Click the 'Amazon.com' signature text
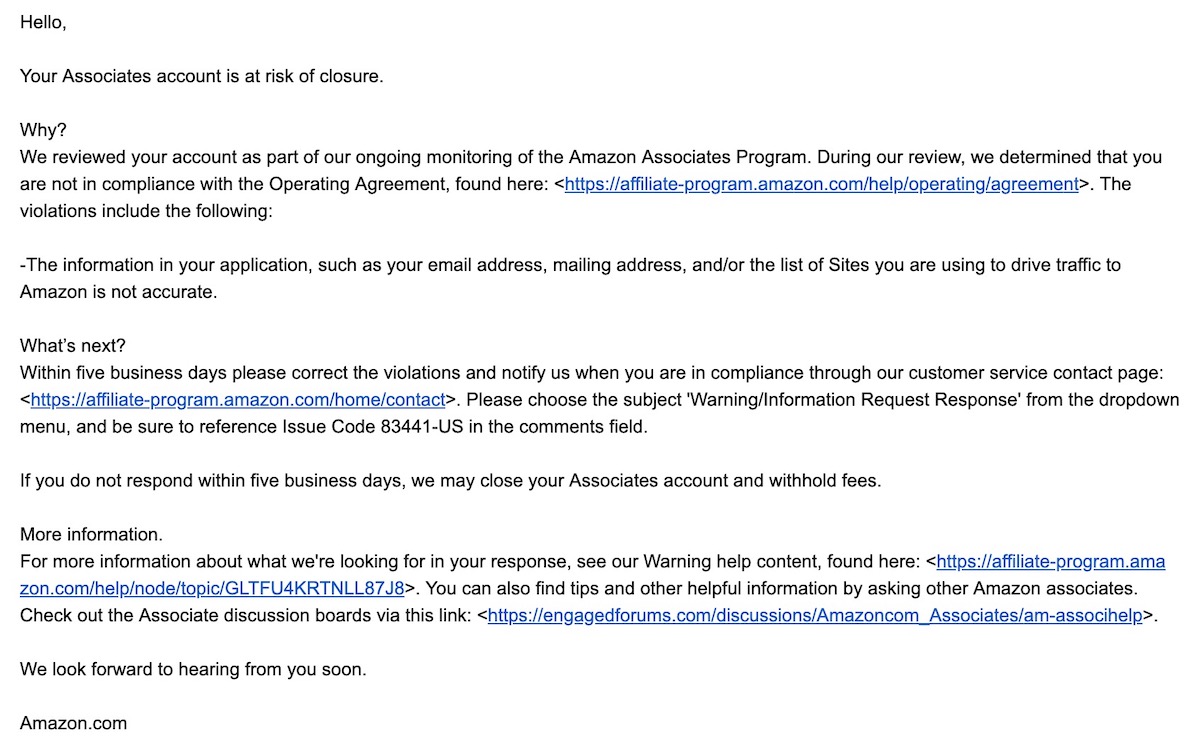The width and height of the screenshot is (1200, 745). (x=73, y=723)
